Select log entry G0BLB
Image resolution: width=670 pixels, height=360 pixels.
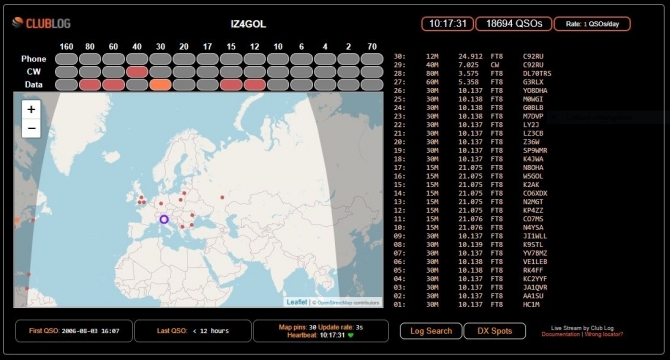(469, 108)
